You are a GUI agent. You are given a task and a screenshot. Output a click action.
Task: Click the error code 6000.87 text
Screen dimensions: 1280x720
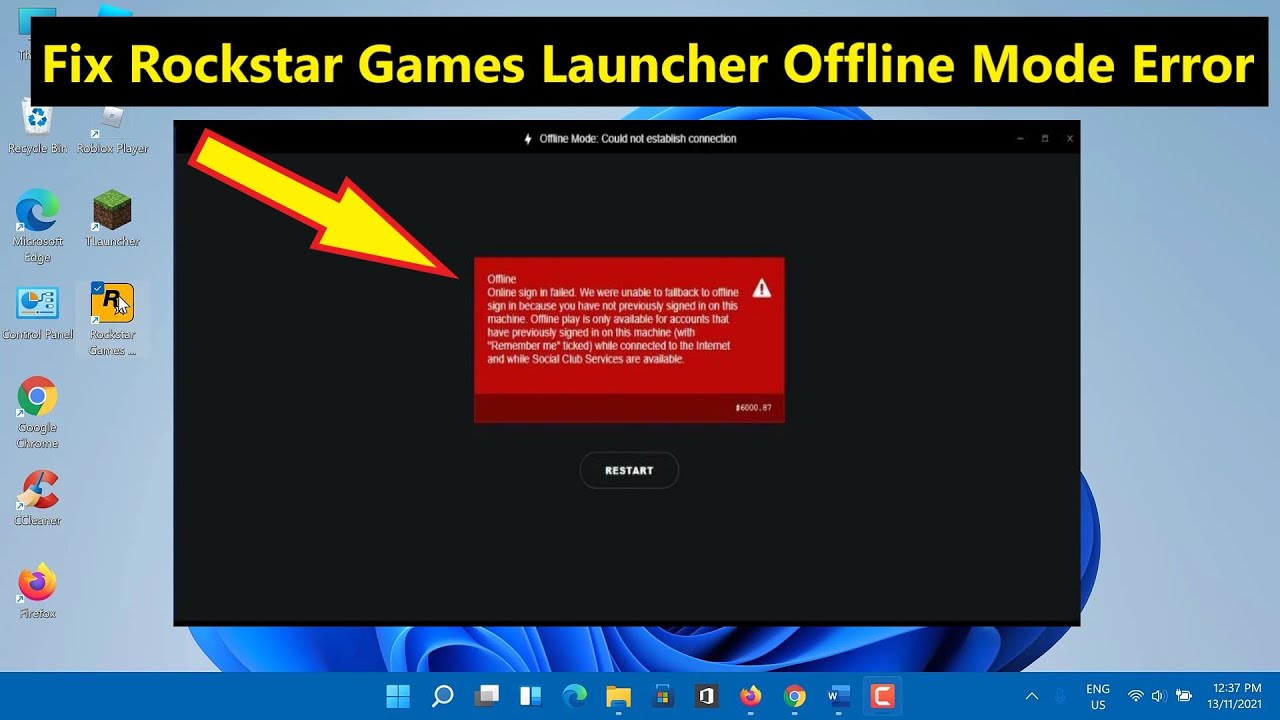753,408
